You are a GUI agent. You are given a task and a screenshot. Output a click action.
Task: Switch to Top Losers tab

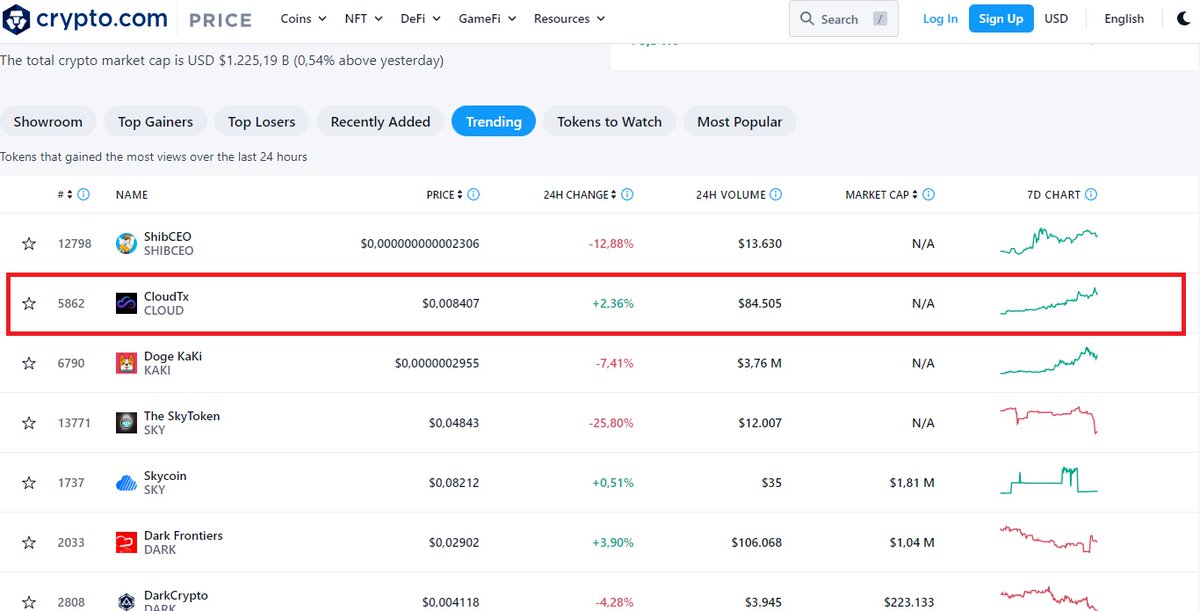coord(262,122)
